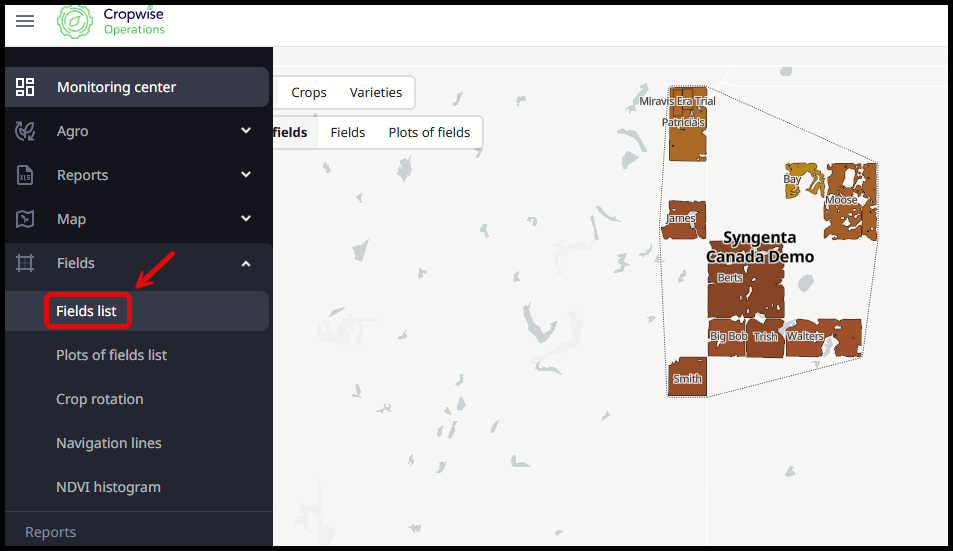Switch to the Varieties map tab

[376, 92]
